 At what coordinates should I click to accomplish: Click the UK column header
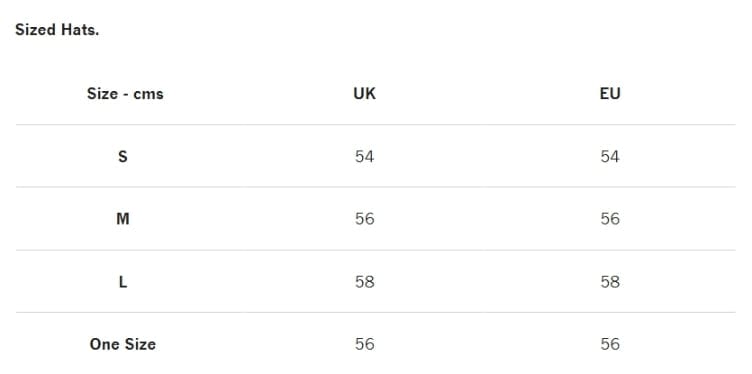(364, 94)
